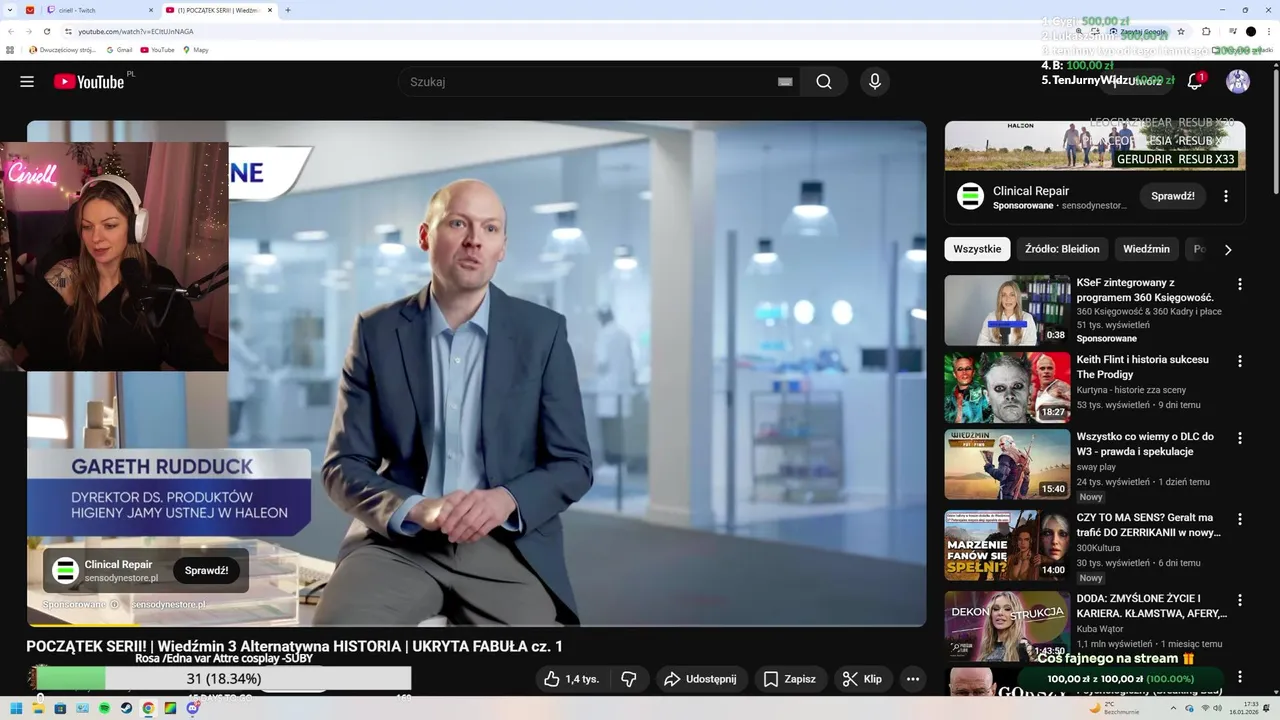Open the Chrome apps grid shortcut

click(x=10, y=49)
